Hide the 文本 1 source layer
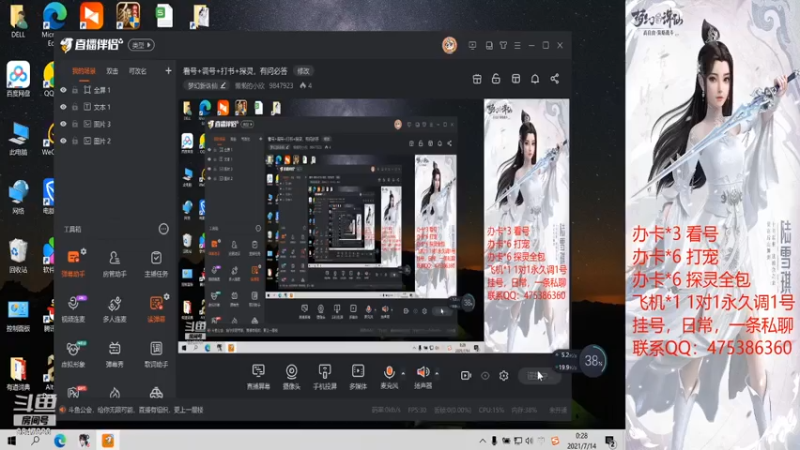Viewport: 800px width, 450px height. click(63, 107)
